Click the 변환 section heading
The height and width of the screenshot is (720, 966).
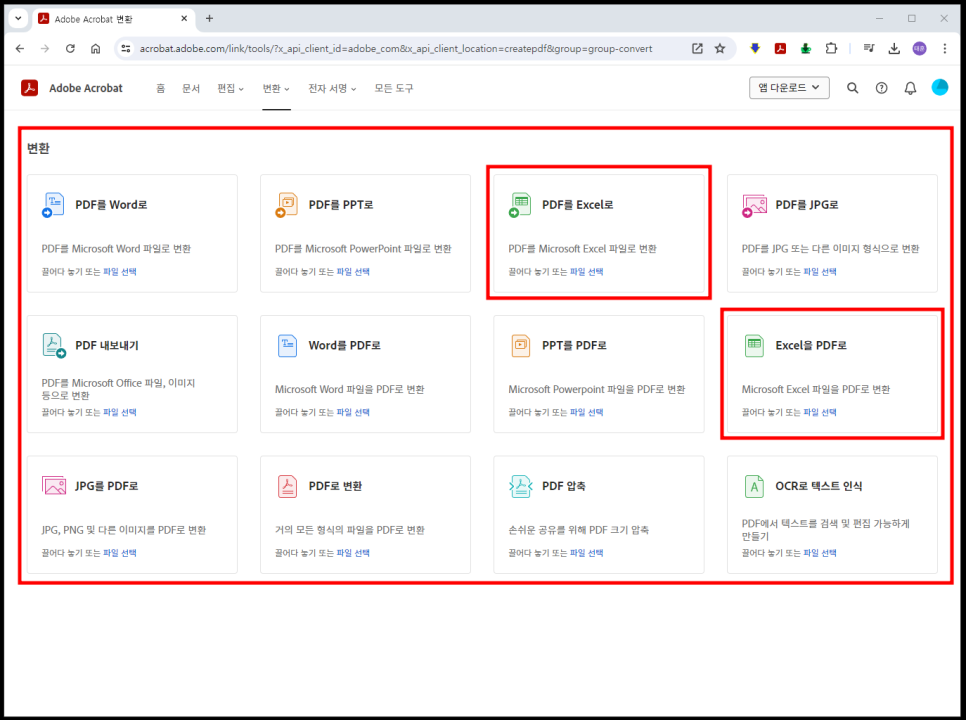[38, 148]
